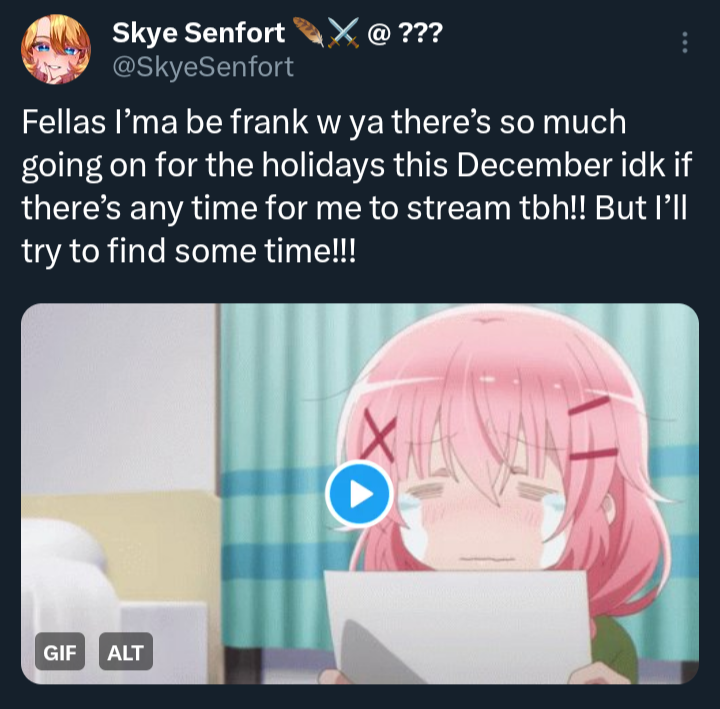Screen dimensions: 720x709
Task: Click the white paper held in the GIF
Action: click(457, 627)
